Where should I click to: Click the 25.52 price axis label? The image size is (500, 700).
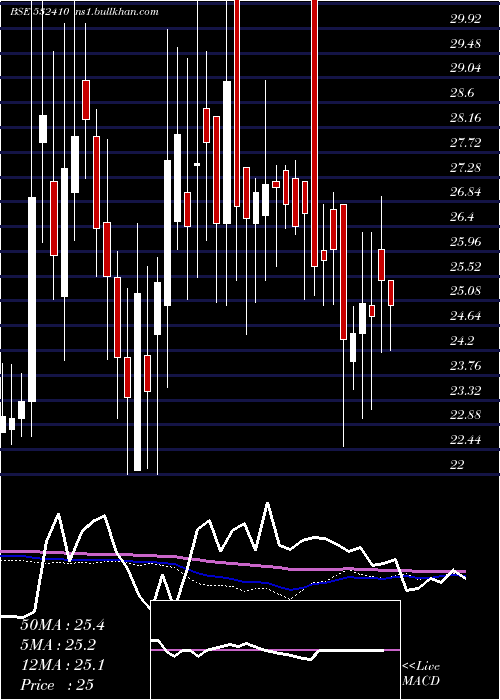coord(465,267)
